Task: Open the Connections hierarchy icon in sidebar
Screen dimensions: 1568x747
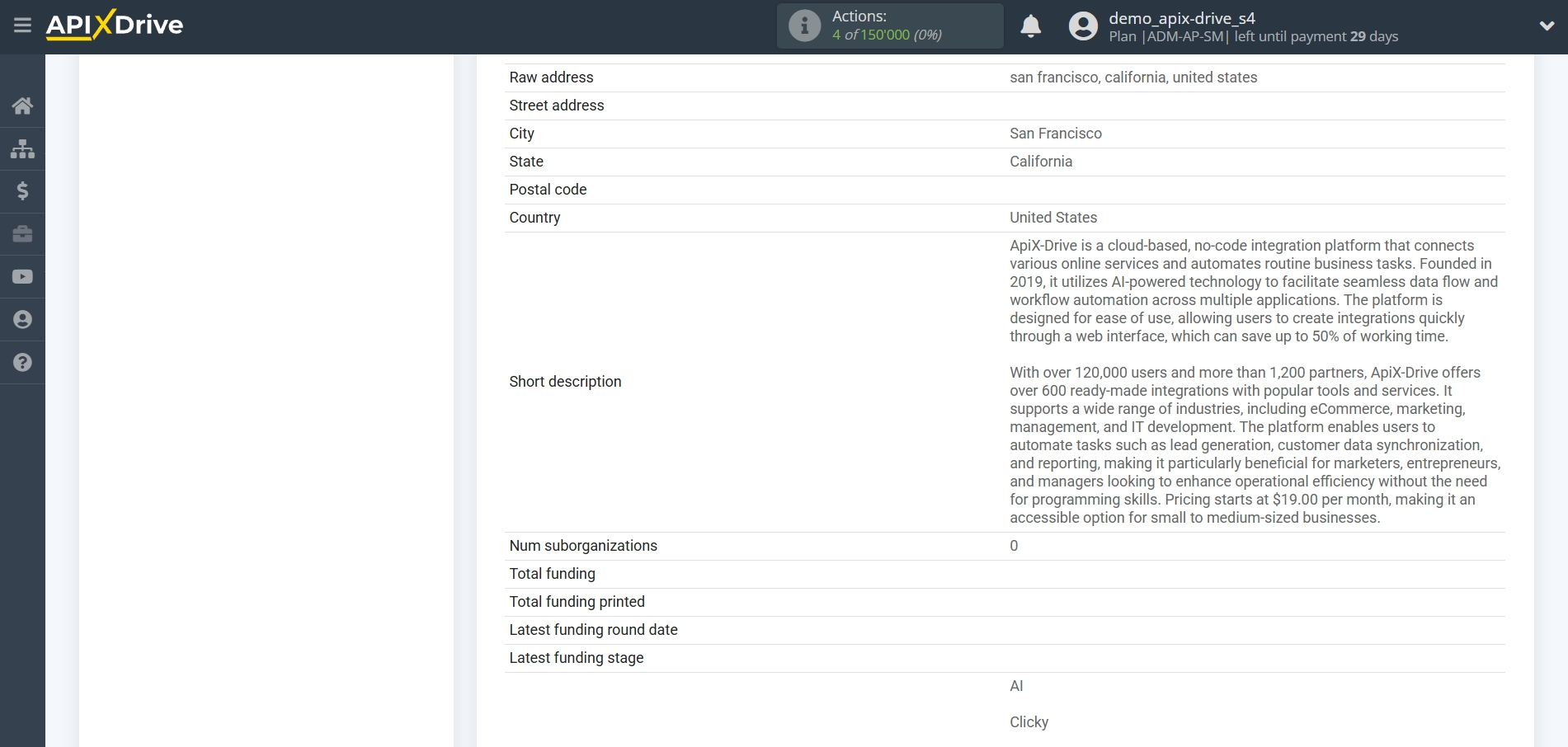Action: point(22,148)
